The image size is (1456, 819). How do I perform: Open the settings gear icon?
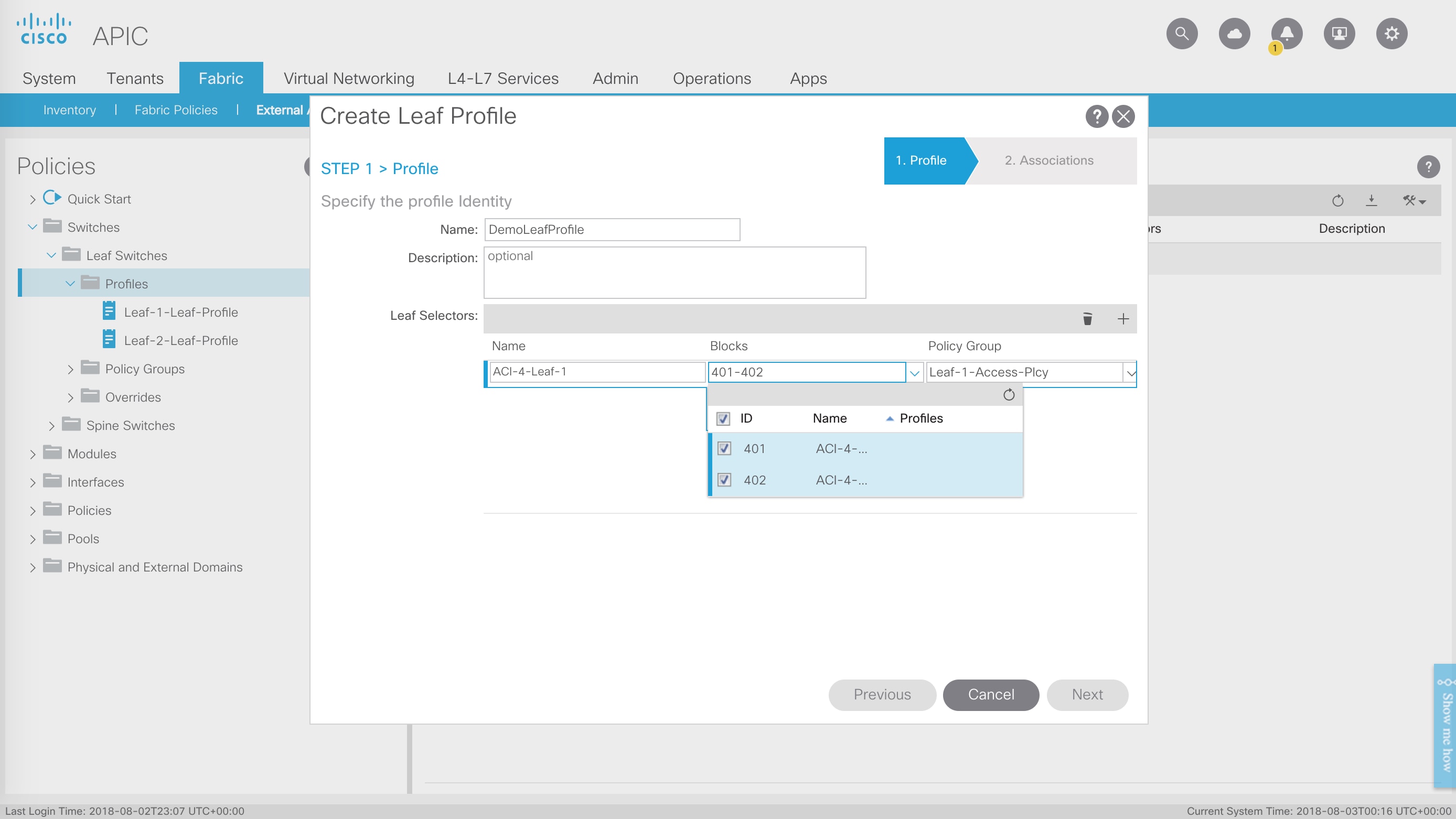[x=1391, y=34]
